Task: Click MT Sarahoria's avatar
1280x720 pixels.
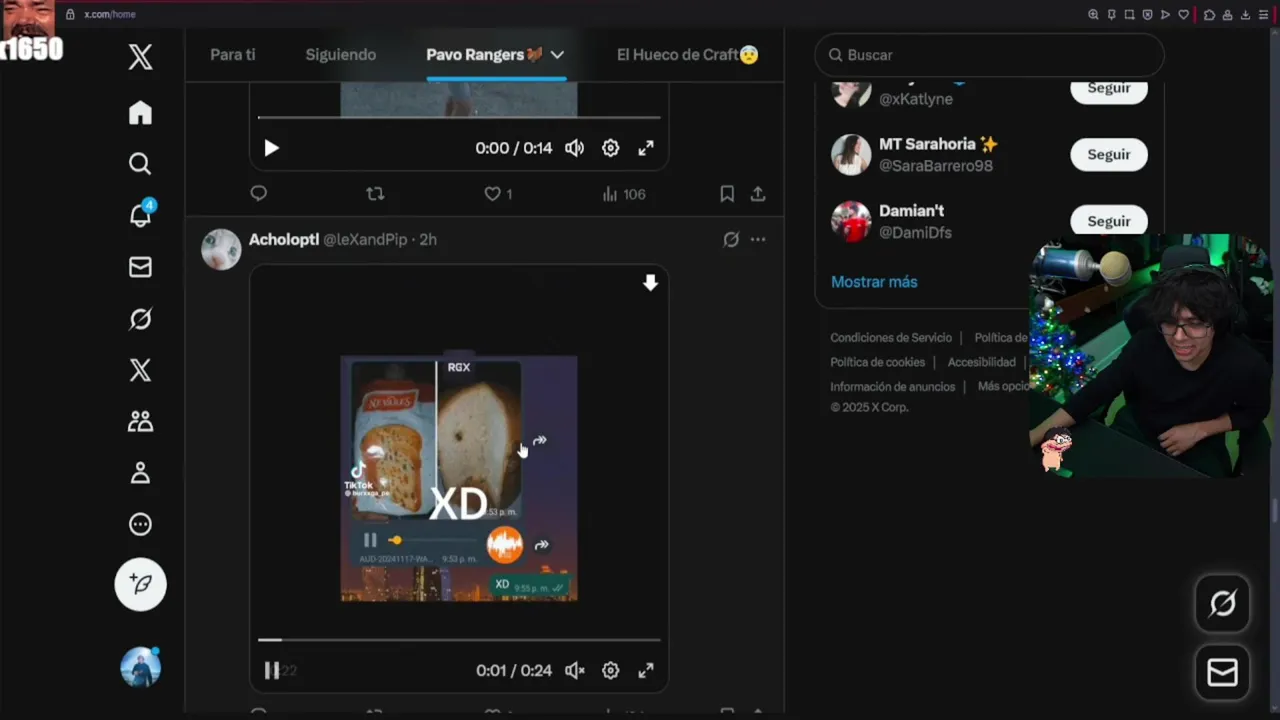Action: (x=851, y=155)
